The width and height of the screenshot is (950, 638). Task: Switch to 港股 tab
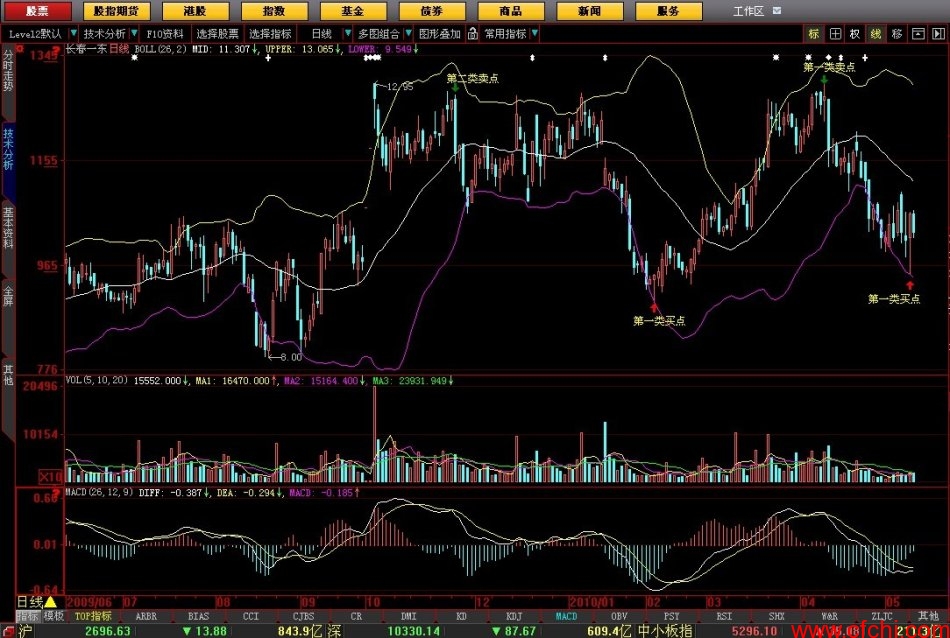pyautogui.click(x=195, y=11)
